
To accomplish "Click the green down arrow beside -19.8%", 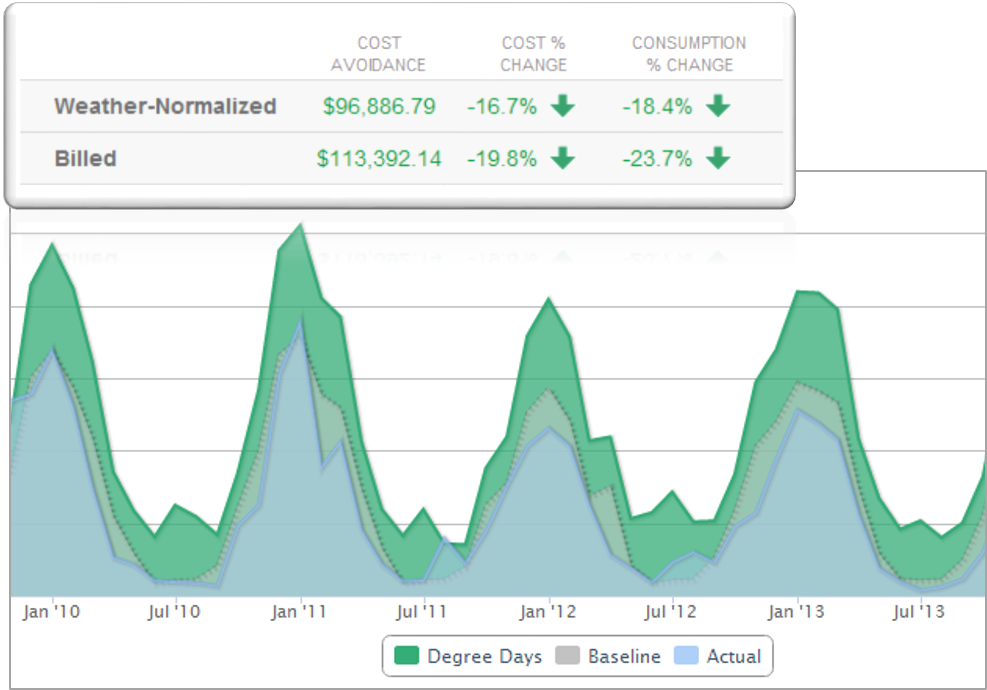I will coord(563,158).
